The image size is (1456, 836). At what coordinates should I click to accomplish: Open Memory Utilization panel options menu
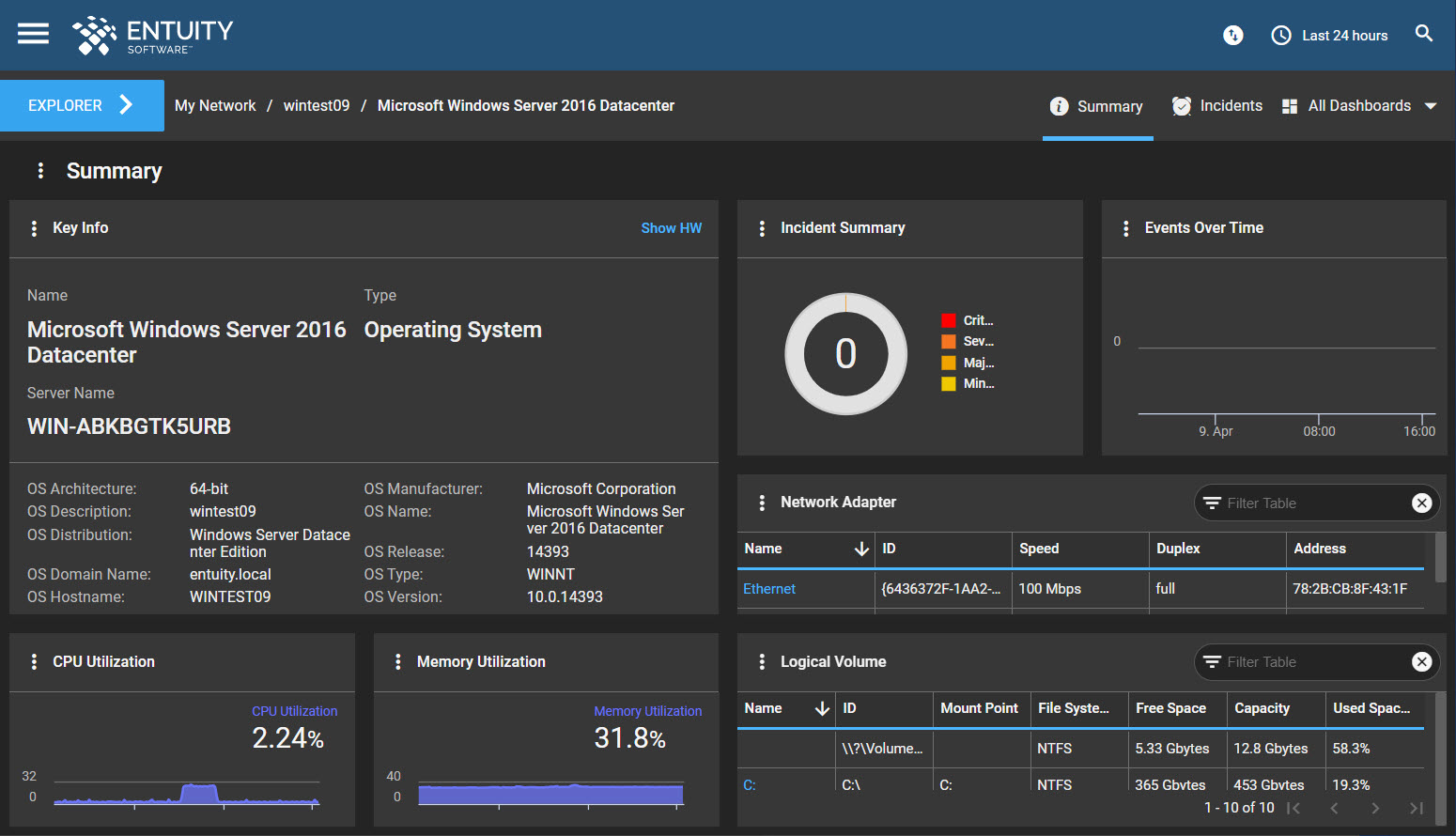[x=398, y=662]
